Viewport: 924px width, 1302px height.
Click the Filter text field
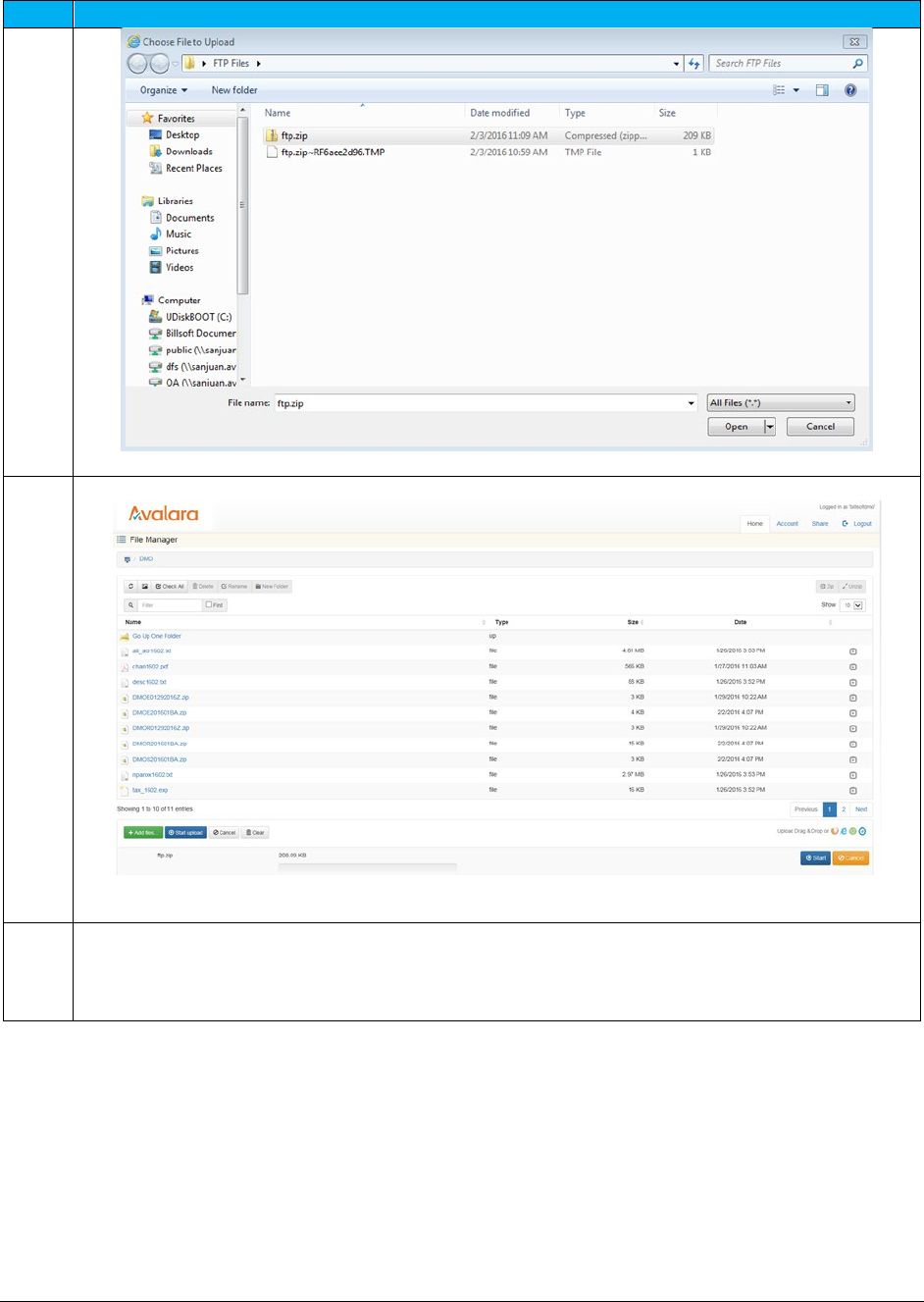(170, 605)
